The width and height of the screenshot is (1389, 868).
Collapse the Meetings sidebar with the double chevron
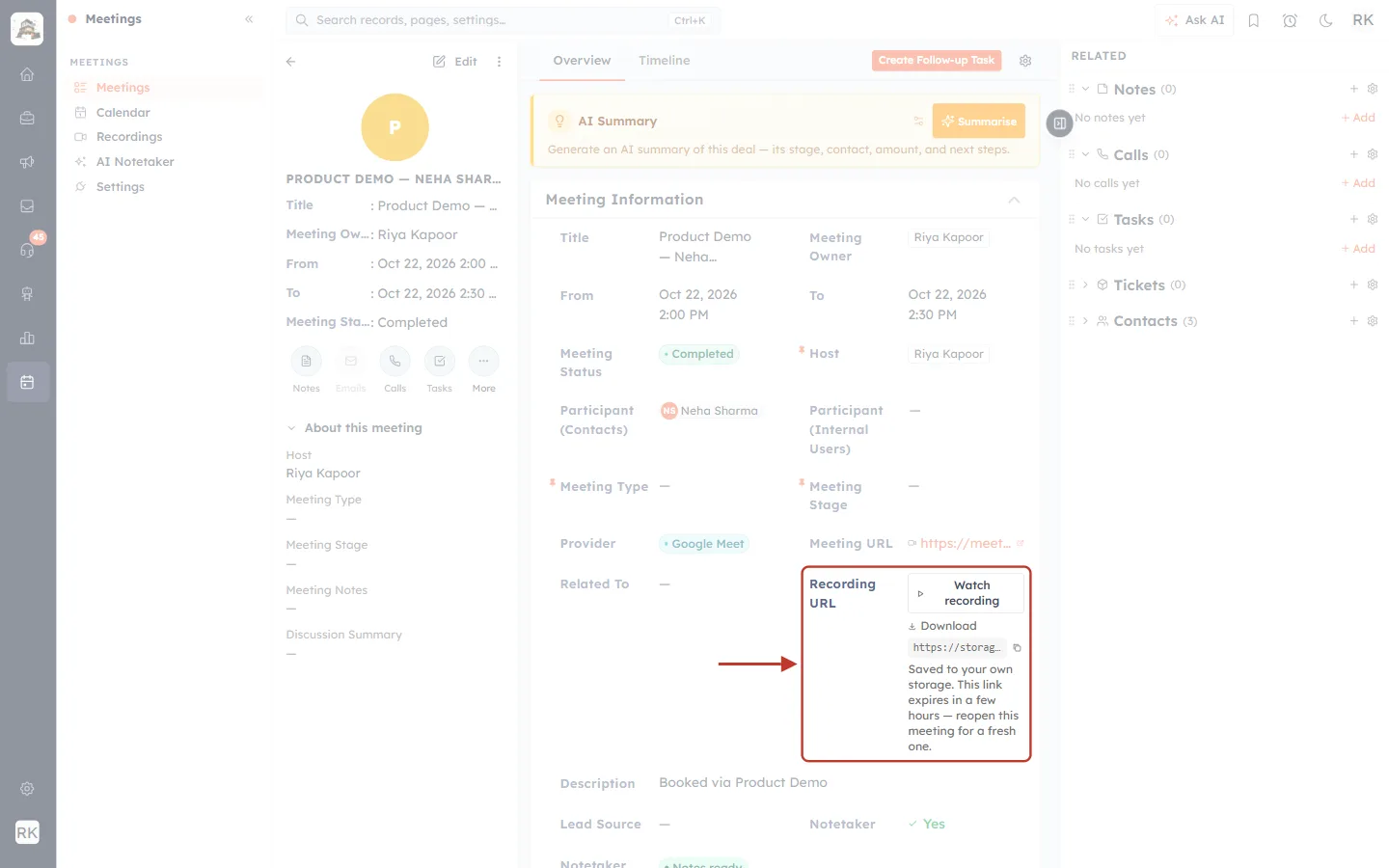click(249, 19)
